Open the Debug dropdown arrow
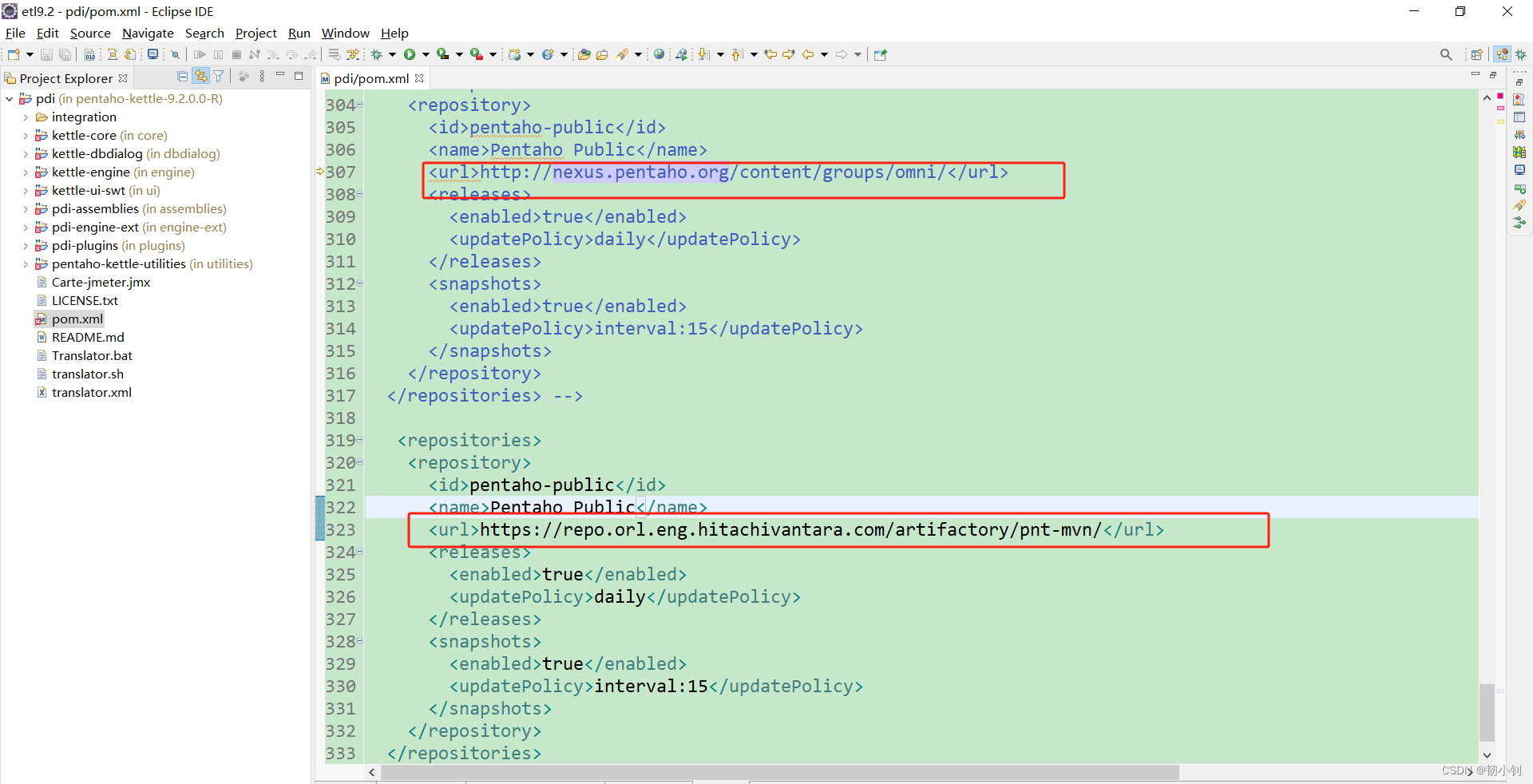The image size is (1533, 784). (x=392, y=54)
